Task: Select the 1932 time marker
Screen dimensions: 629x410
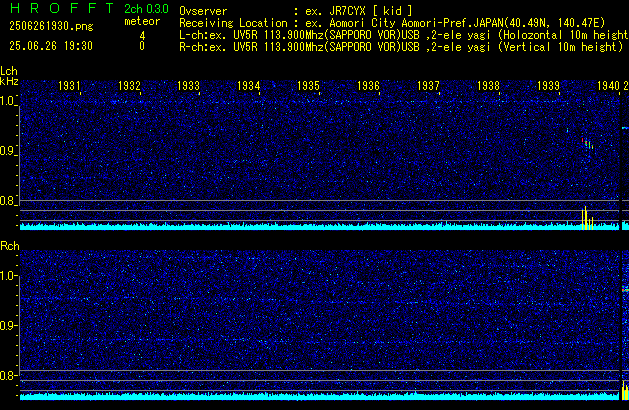Action: tap(130, 86)
